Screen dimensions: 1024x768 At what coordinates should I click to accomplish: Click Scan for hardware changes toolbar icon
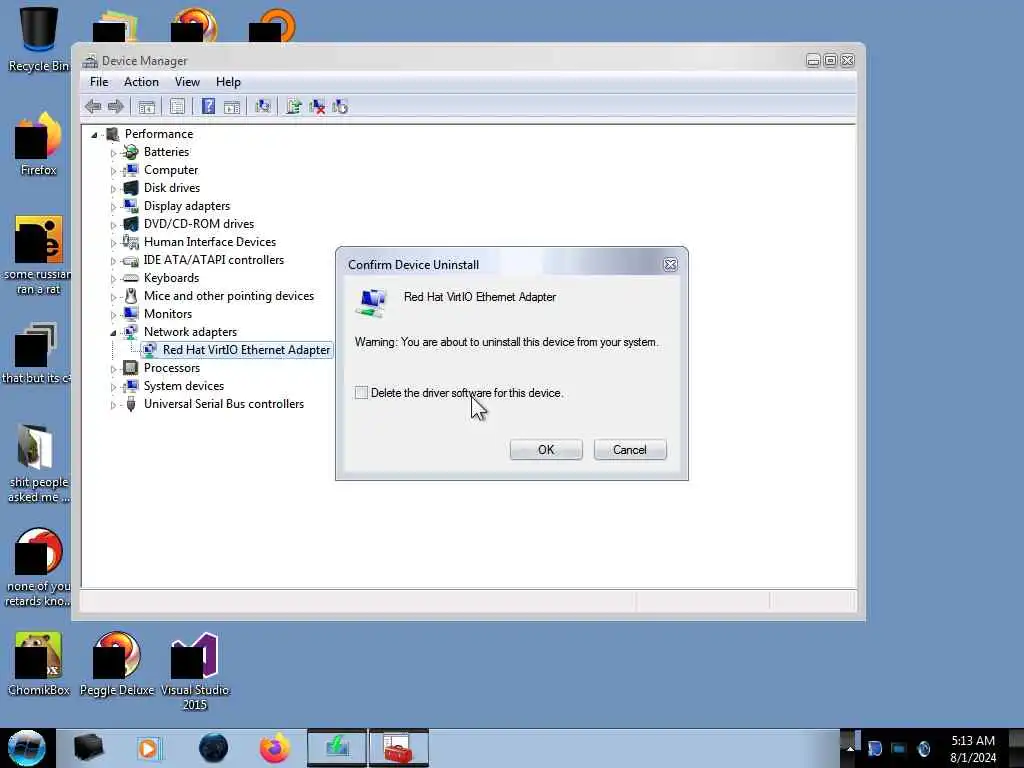coord(263,106)
